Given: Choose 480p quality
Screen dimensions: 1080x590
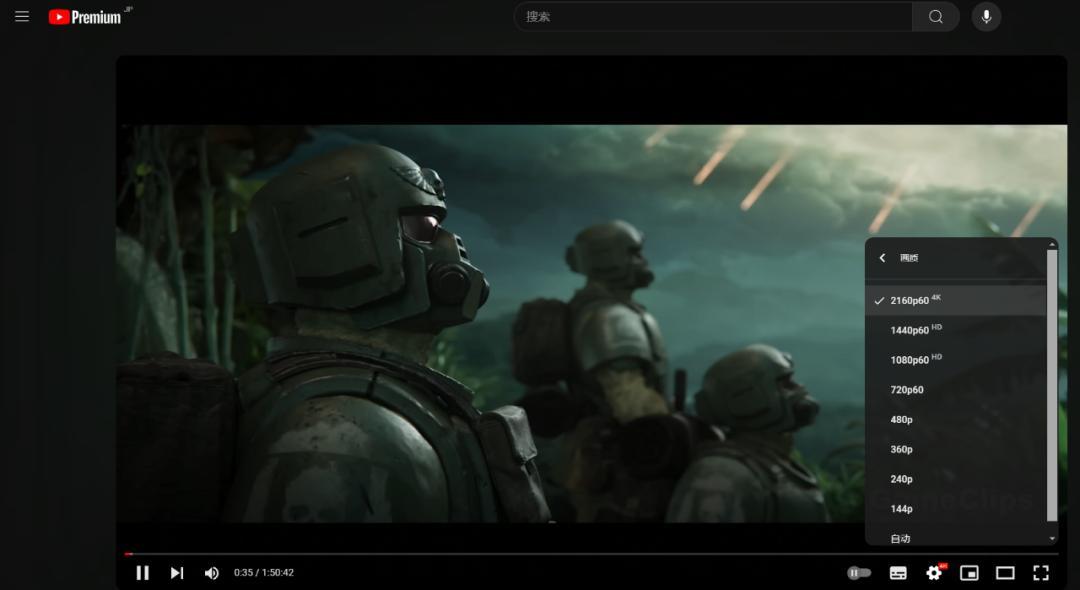Looking at the screenshot, I should [x=956, y=419].
